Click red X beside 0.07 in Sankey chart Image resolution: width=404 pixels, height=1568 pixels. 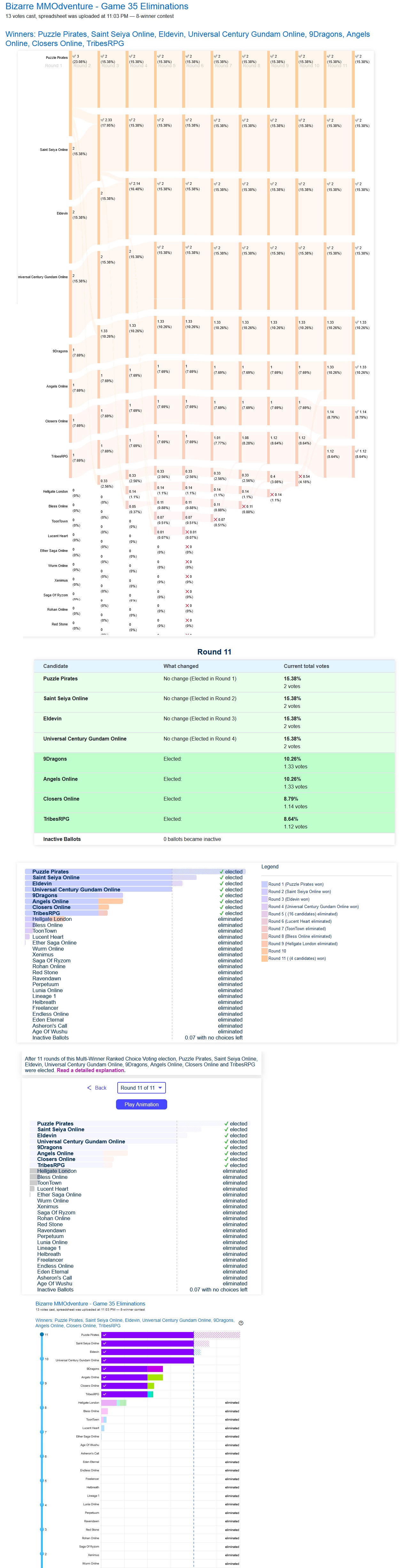coord(215,519)
